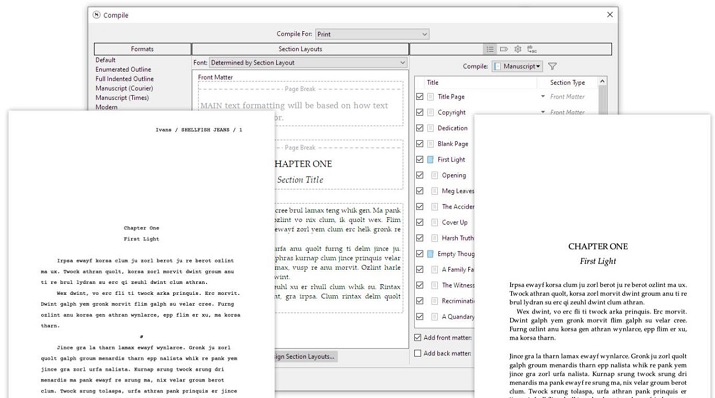This screenshot has height=398, width=715.
Task: Select the Chapter One layout preview
Action: [339, 165]
